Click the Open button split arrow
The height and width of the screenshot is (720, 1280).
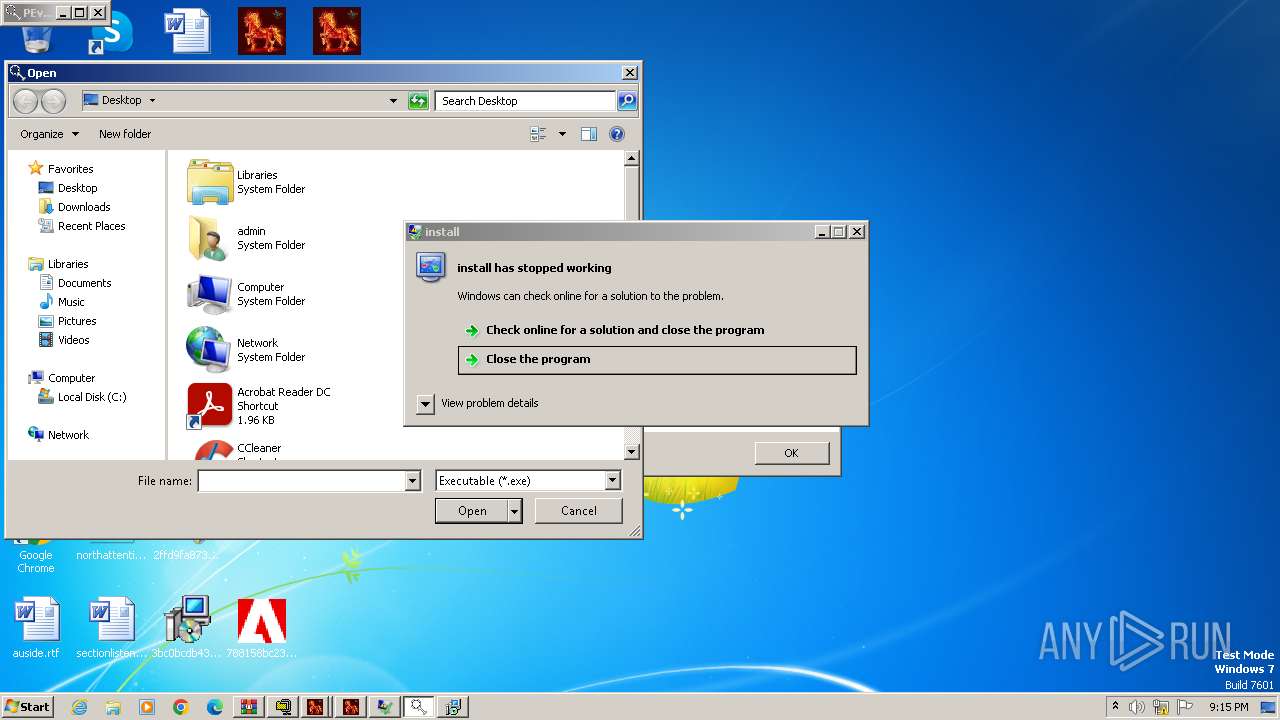pos(515,511)
